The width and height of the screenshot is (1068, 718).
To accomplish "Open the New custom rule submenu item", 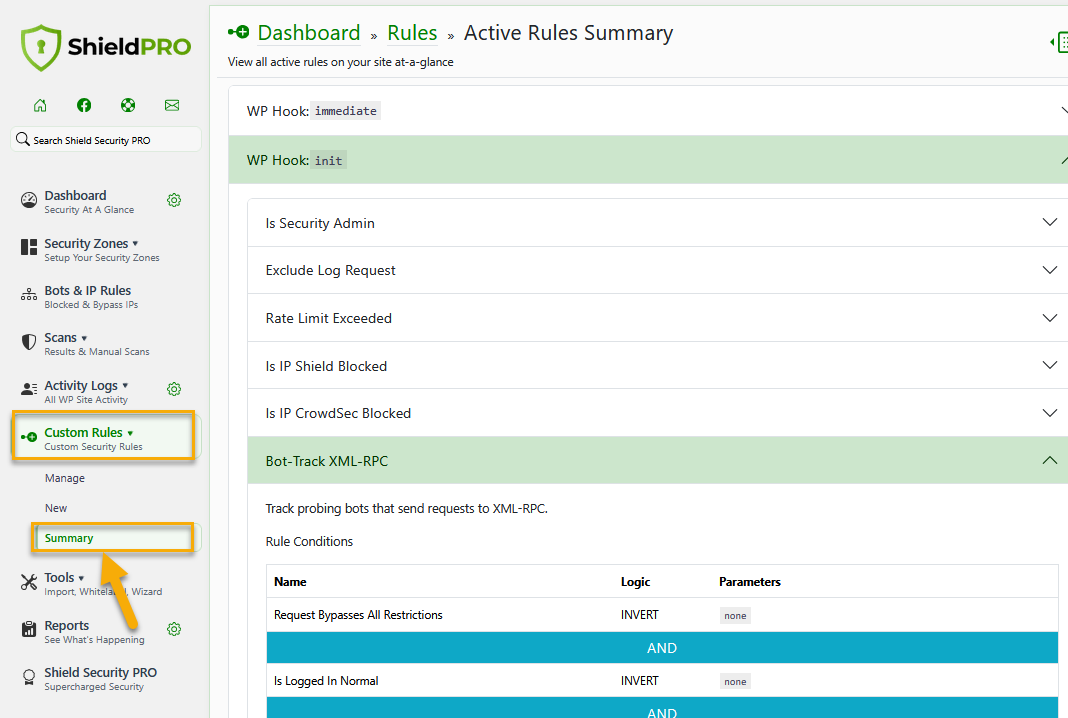I will point(56,508).
